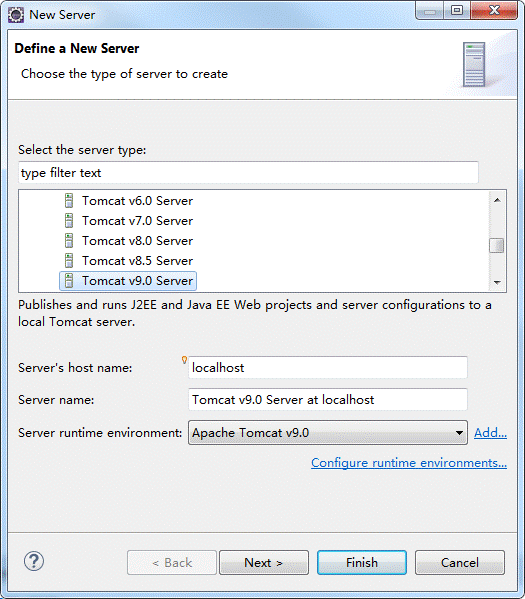This screenshot has height=599, width=525.
Task: Click the Tomcat v9.0 Server icon
Action: (x=69, y=281)
